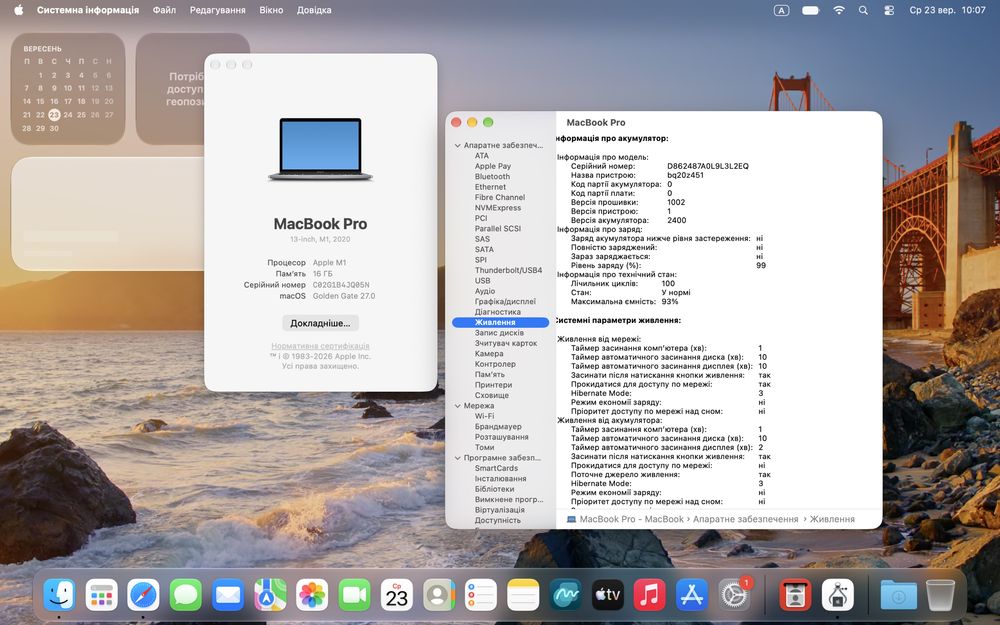Launch Maps from the Dock
The width and height of the screenshot is (1000, 625).
pos(270,595)
